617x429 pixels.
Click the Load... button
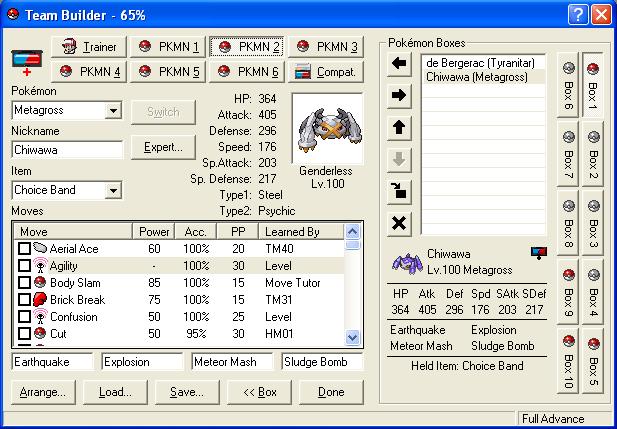(115, 392)
